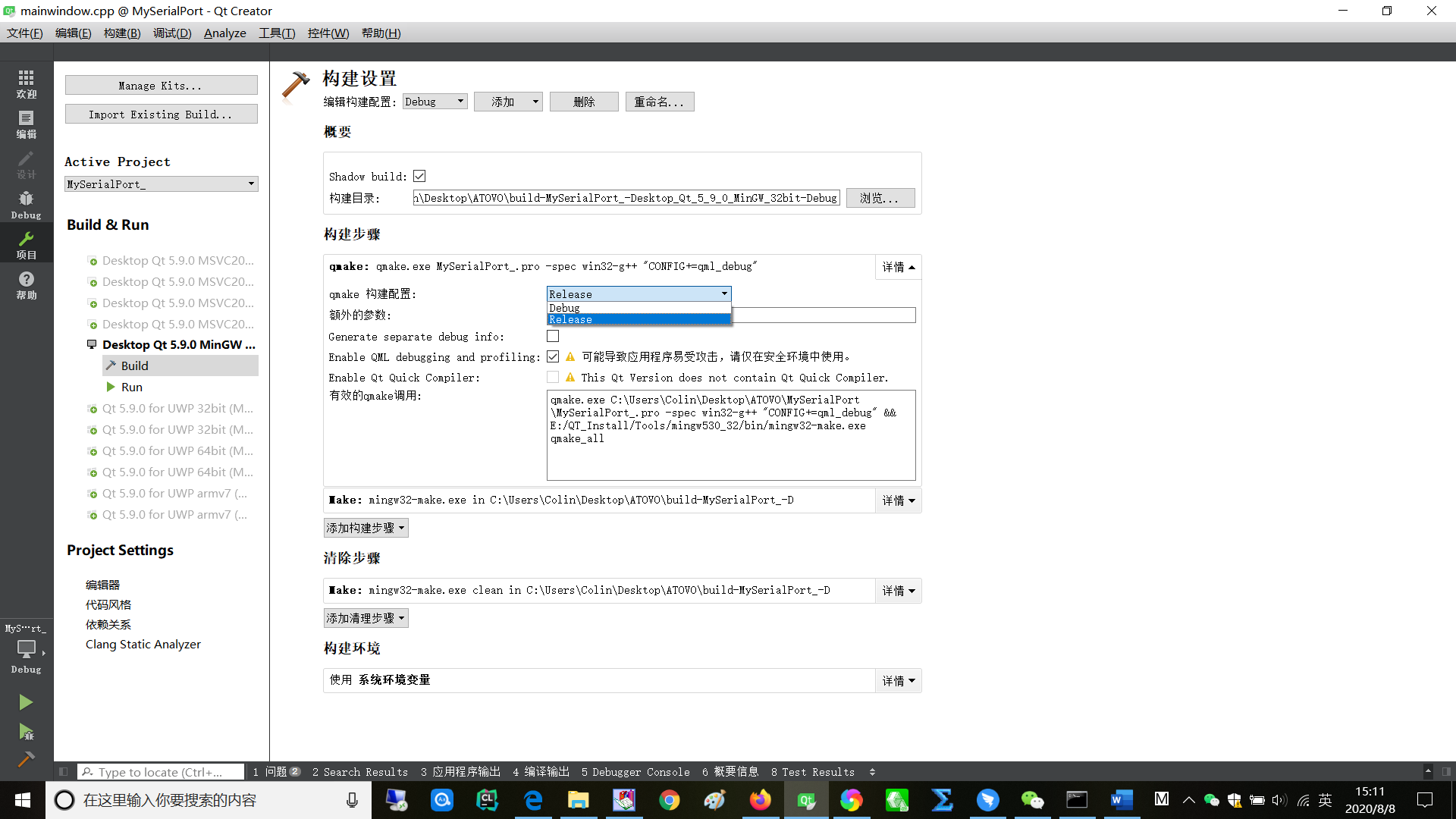This screenshot has width=1456, height=819.
Task: Disable QML debugging and profiling
Action: point(553,356)
